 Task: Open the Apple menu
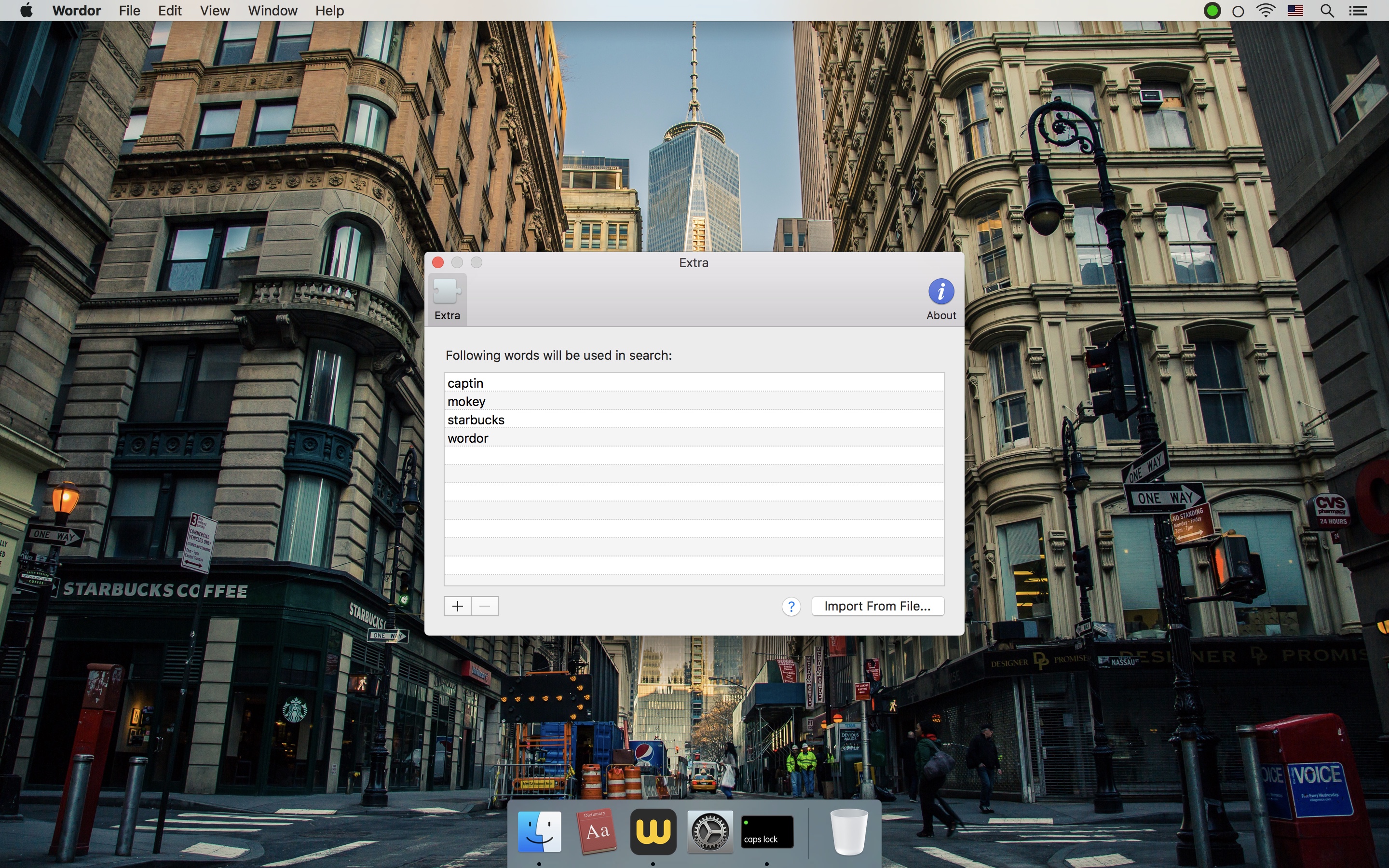click(27, 10)
